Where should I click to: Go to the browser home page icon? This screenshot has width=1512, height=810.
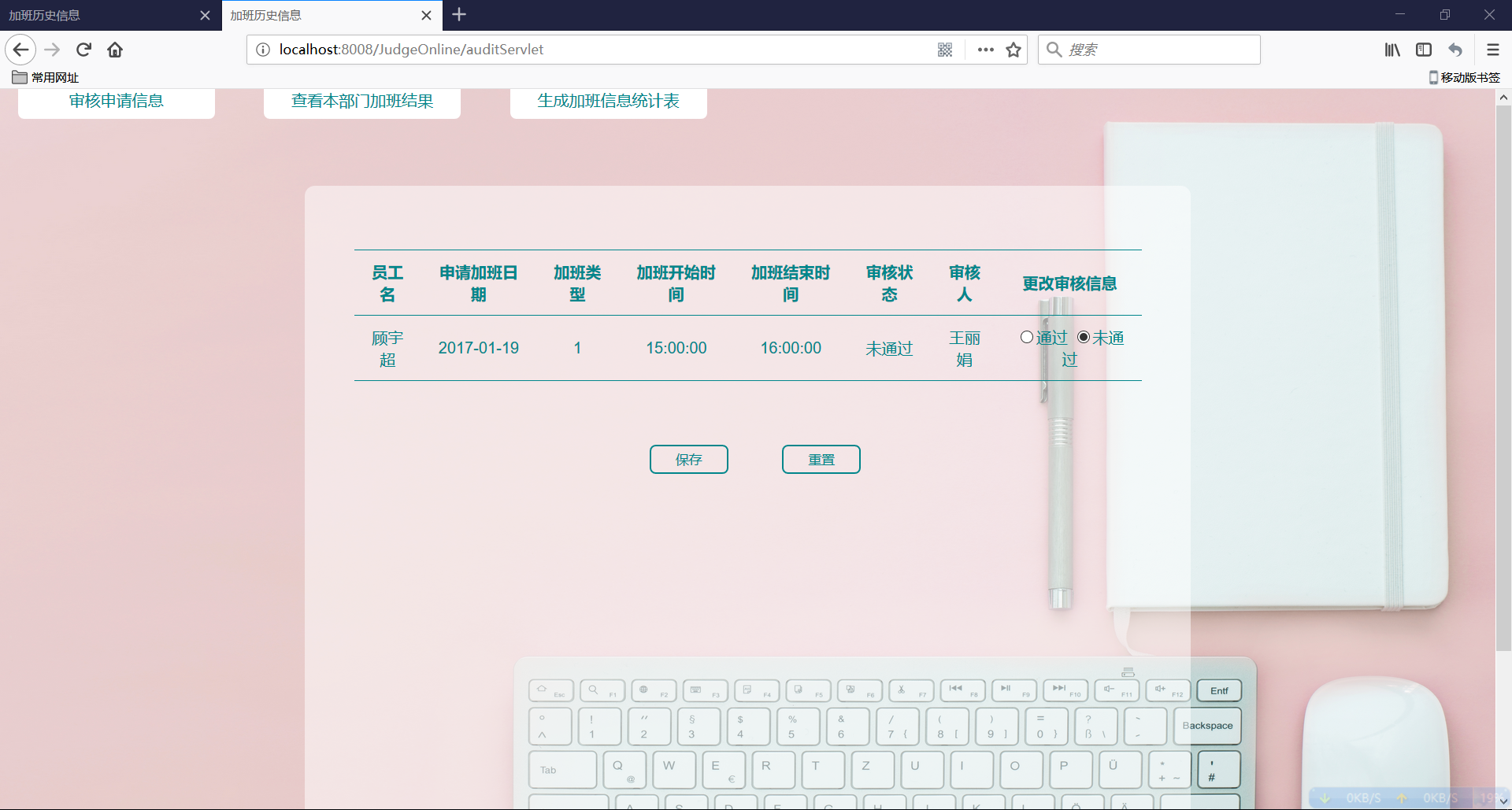115,50
